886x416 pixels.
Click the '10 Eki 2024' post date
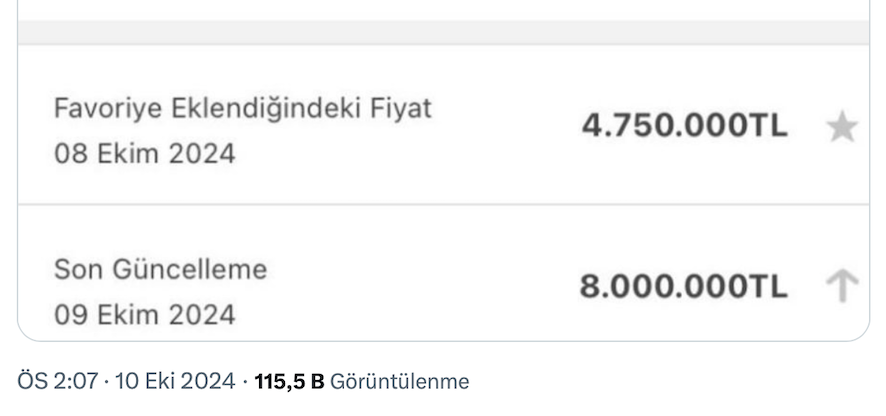pos(175,381)
